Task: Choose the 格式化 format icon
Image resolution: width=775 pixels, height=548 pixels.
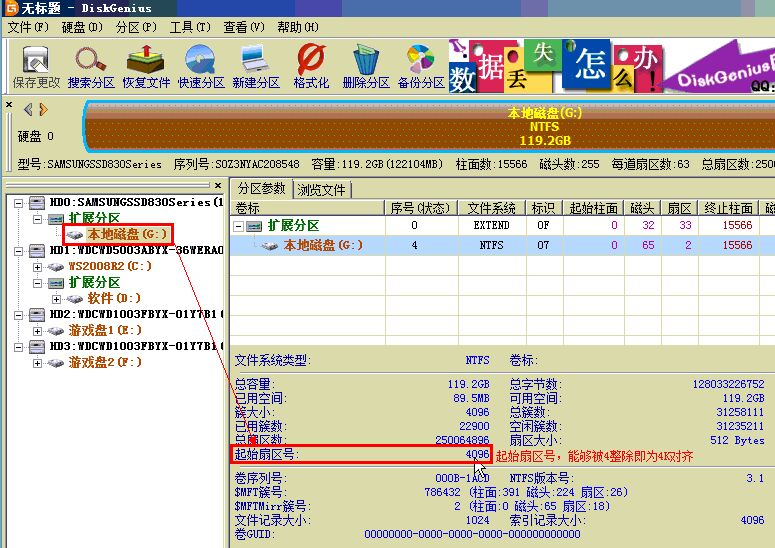Action: point(311,66)
